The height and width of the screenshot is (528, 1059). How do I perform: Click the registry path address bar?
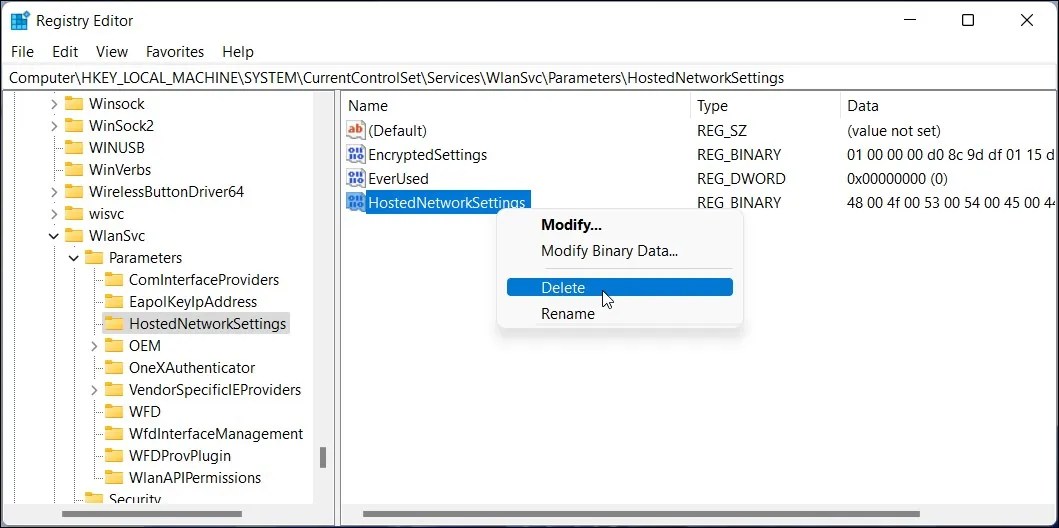tap(530, 78)
